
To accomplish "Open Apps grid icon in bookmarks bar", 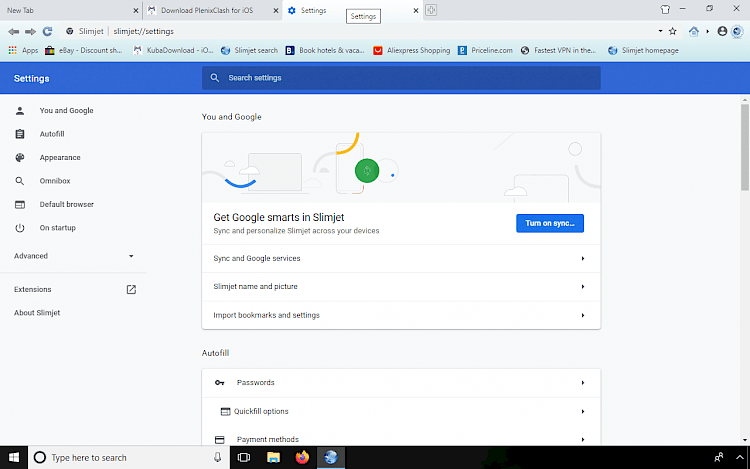I will click(13, 50).
